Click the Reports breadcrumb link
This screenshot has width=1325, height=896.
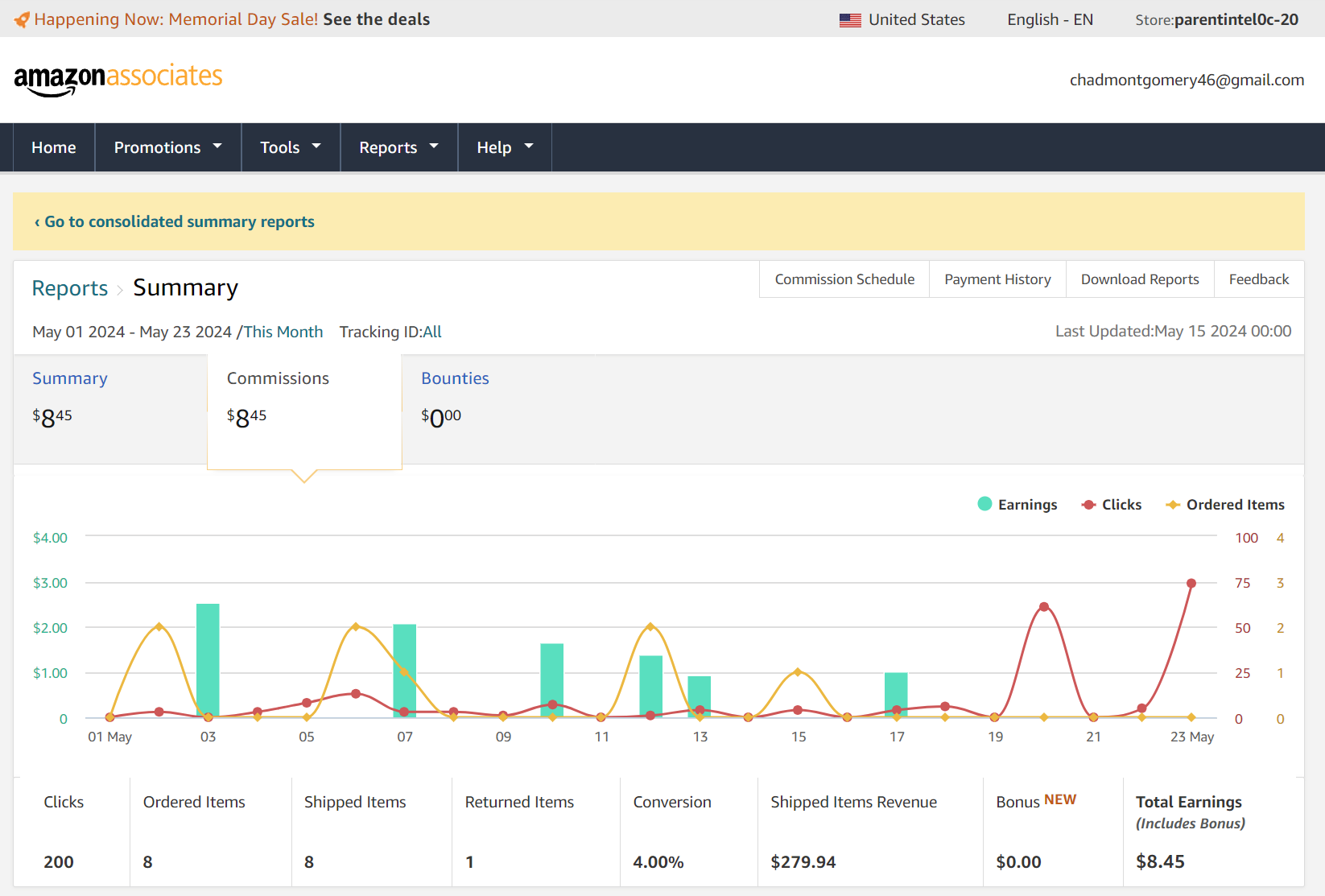click(70, 288)
